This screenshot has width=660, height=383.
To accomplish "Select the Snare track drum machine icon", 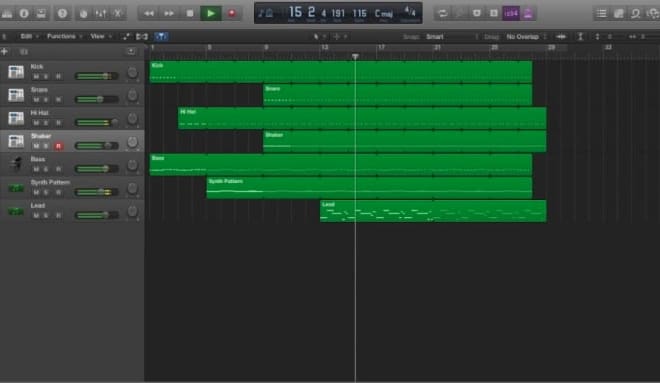I will pyautogui.click(x=16, y=95).
